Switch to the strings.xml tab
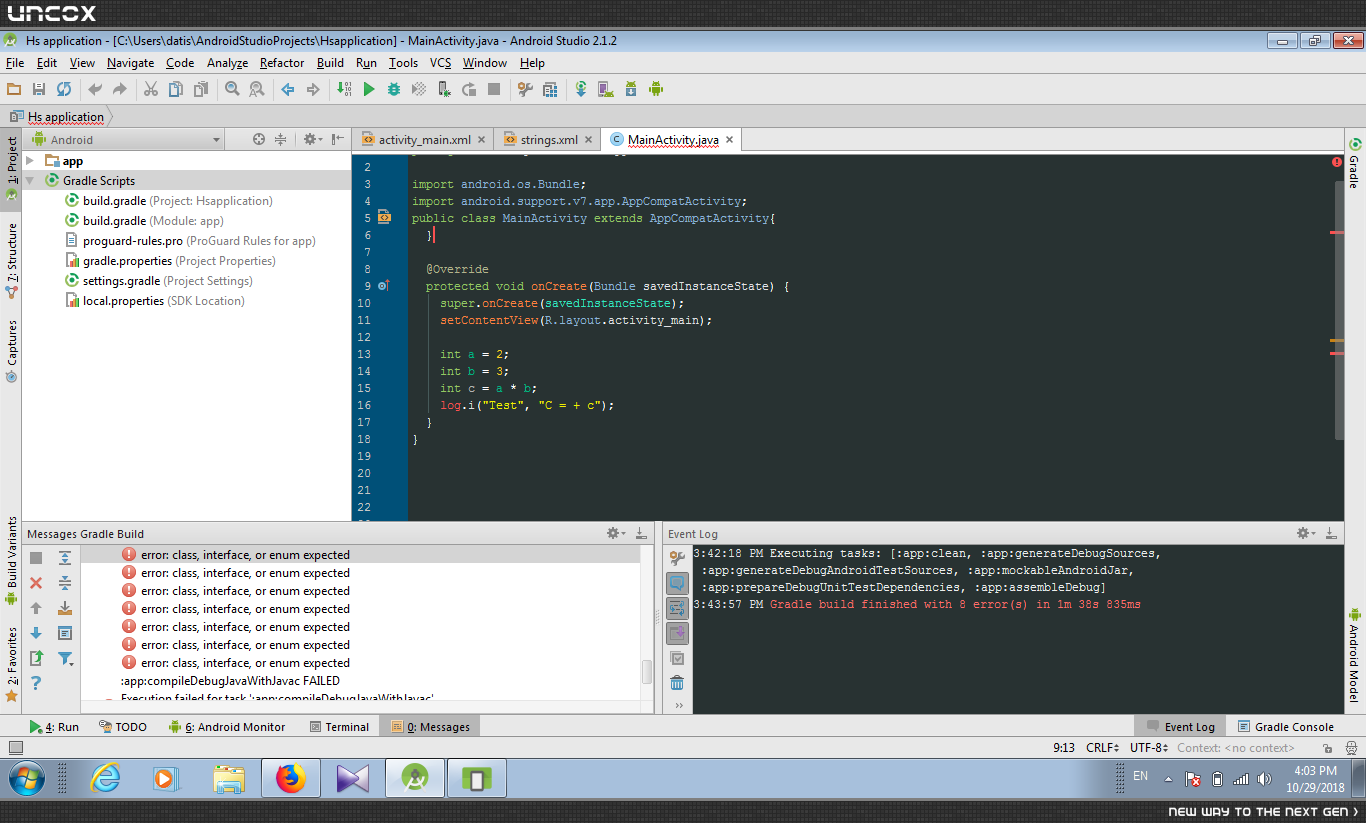The width and height of the screenshot is (1366, 823). (x=548, y=140)
